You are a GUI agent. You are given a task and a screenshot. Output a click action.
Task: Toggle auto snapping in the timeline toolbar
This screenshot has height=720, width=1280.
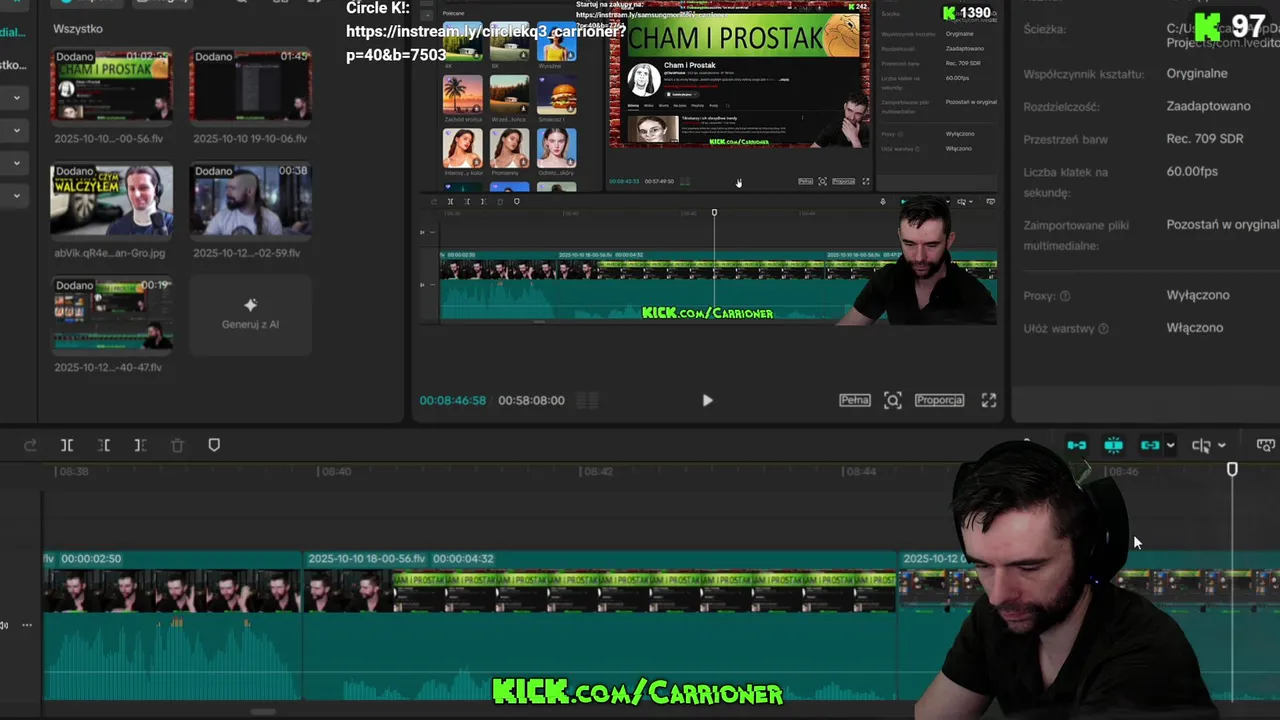point(1113,445)
